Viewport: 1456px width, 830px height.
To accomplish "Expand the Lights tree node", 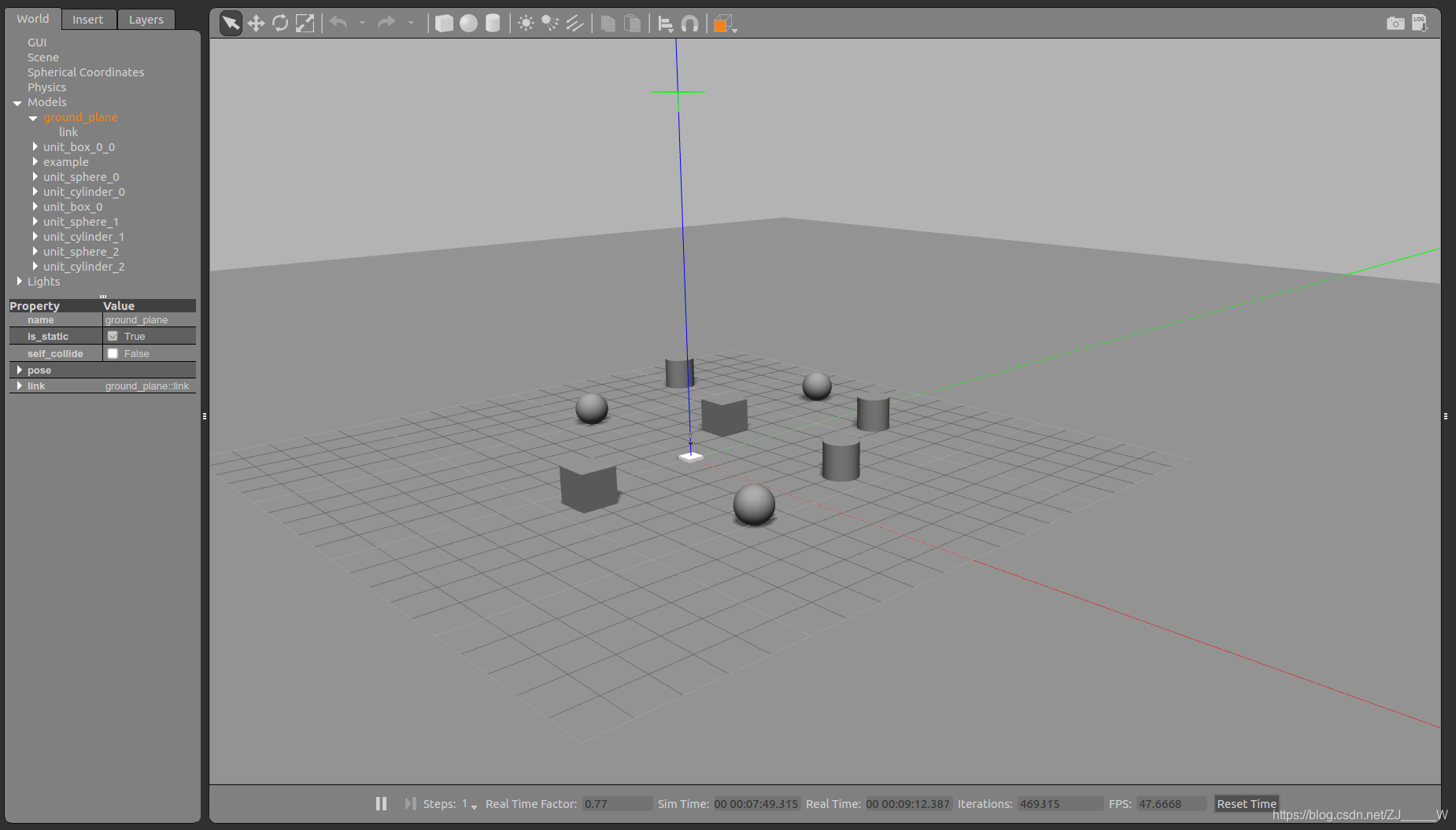I will tap(19, 282).
